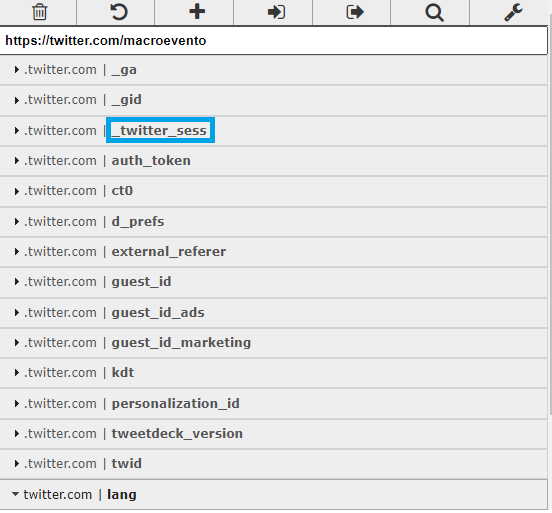Image resolution: width=552 pixels, height=513 pixels.
Task: Select the highlighted _twitter_sess cookie name
Action: (x=160, y=130)
